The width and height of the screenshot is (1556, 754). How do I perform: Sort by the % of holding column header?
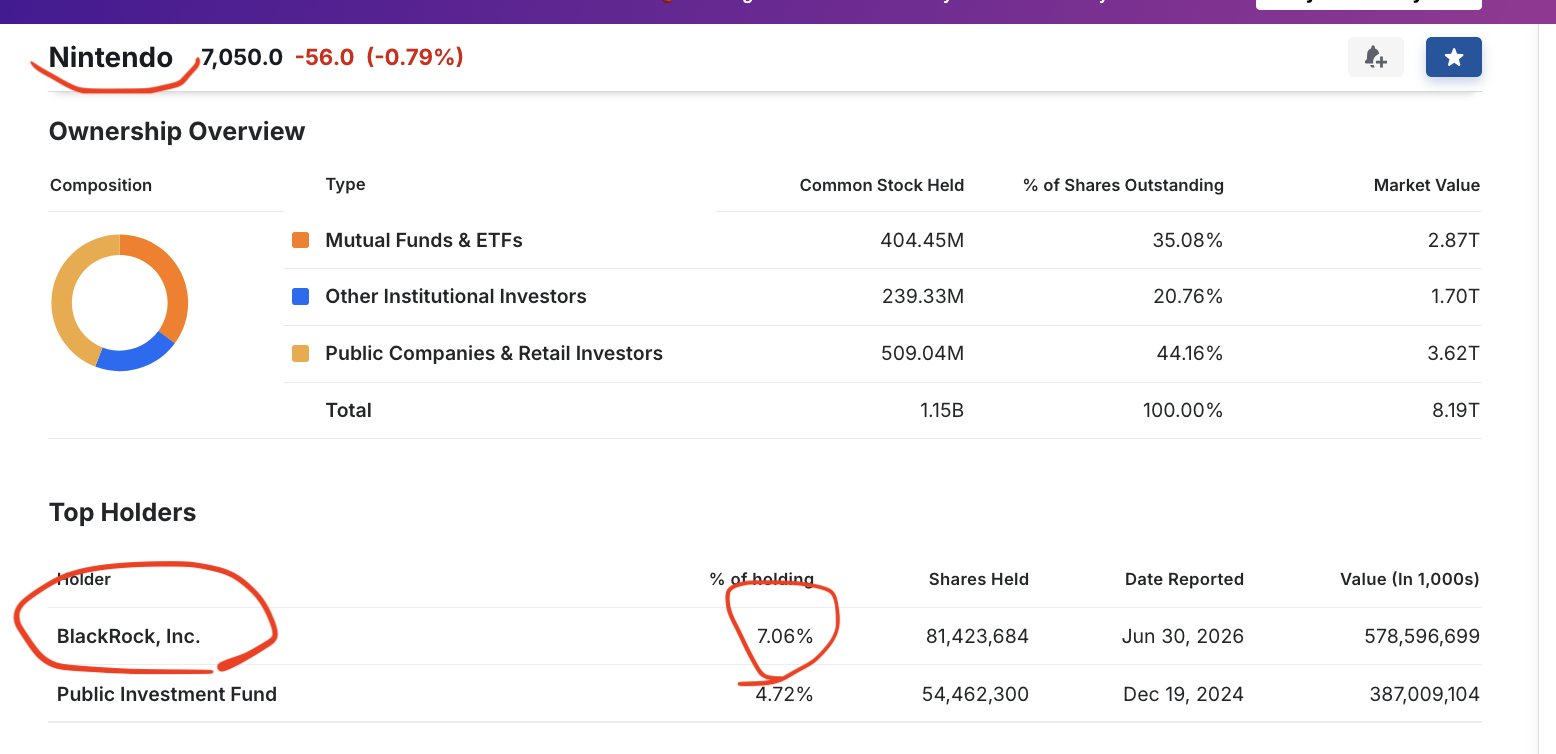click(x=762, y=579)
